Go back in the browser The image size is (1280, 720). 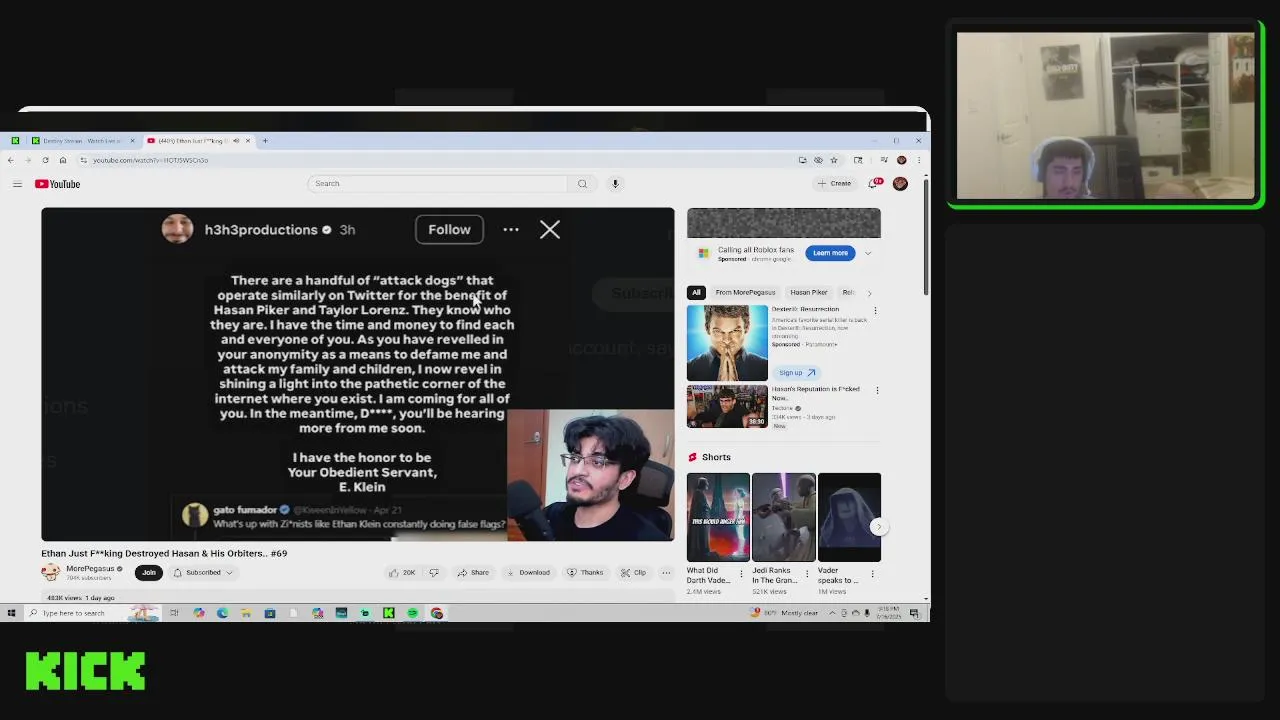[x=10, y=160]
